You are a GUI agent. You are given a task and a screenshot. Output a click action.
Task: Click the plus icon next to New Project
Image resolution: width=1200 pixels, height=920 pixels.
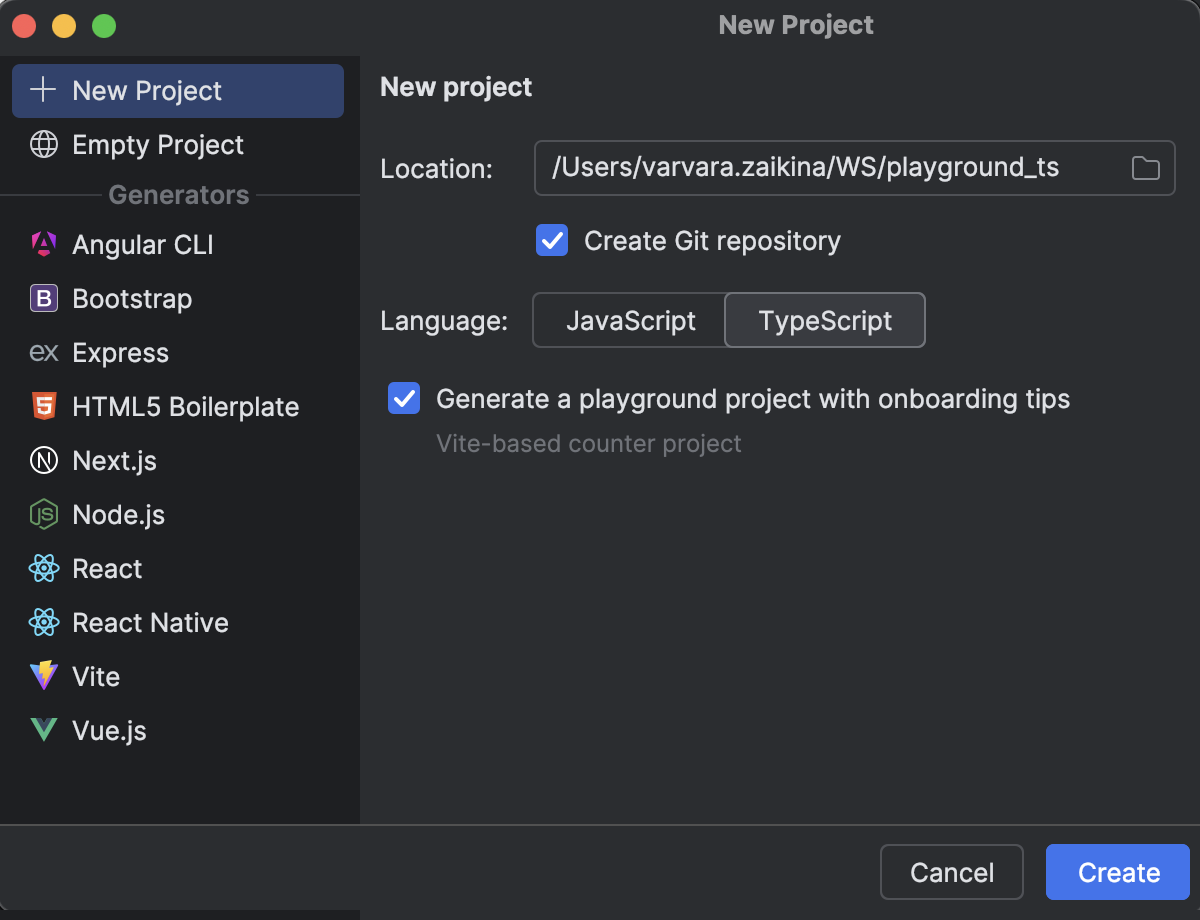click(x=42, y=90)
